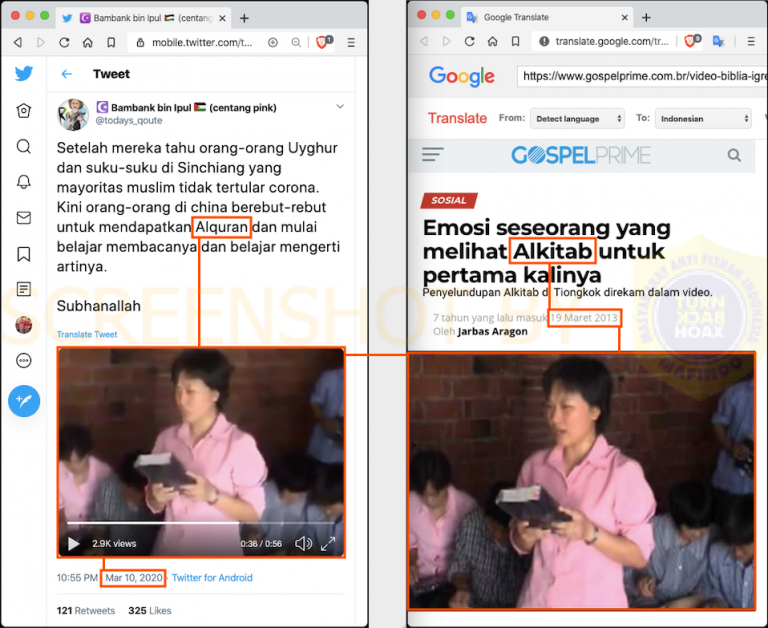
Task: Bookmark page in Twitter browser window
Action: pos(111,43)
